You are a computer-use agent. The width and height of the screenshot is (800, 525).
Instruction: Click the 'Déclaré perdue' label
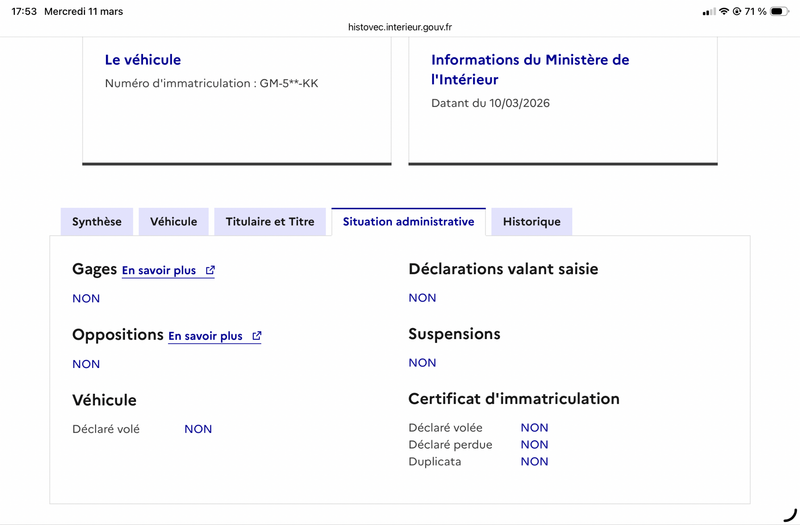click(x=450, y=444)
